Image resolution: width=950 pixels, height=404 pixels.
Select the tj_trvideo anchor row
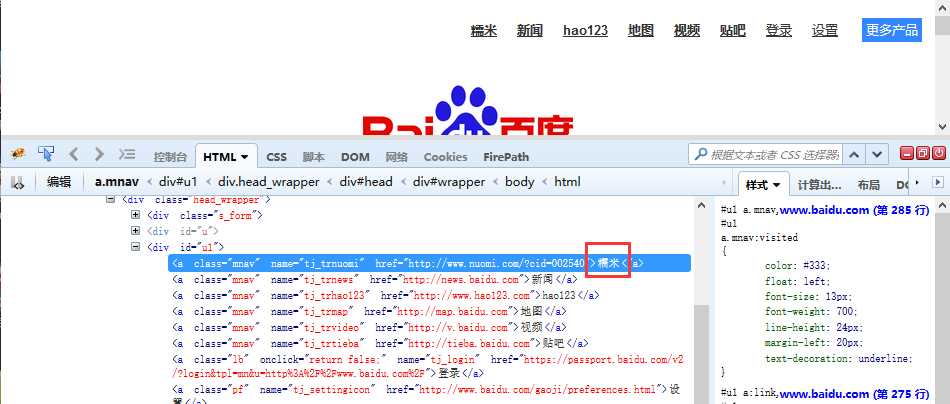pos(370,327)
